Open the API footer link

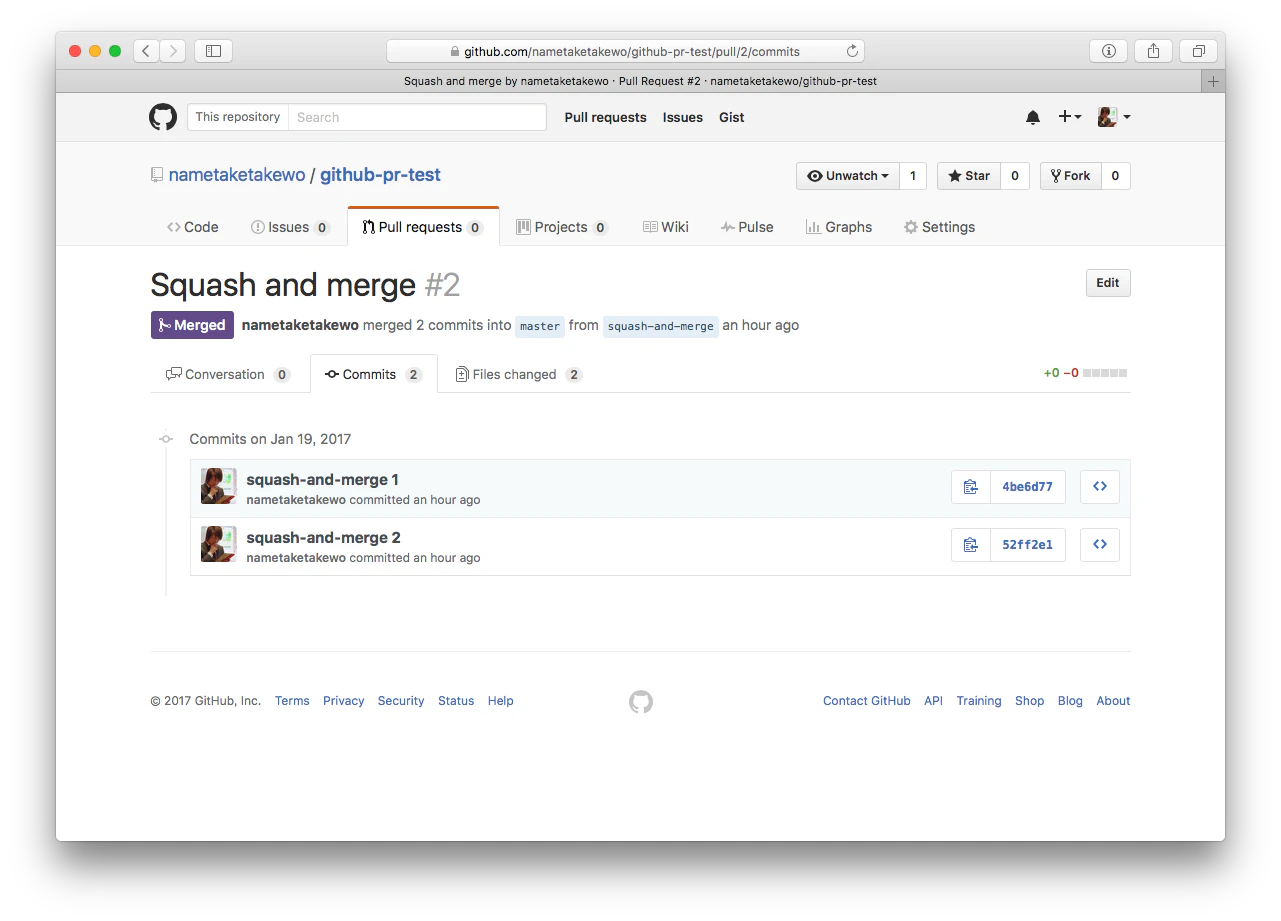[x=933, y=701]
